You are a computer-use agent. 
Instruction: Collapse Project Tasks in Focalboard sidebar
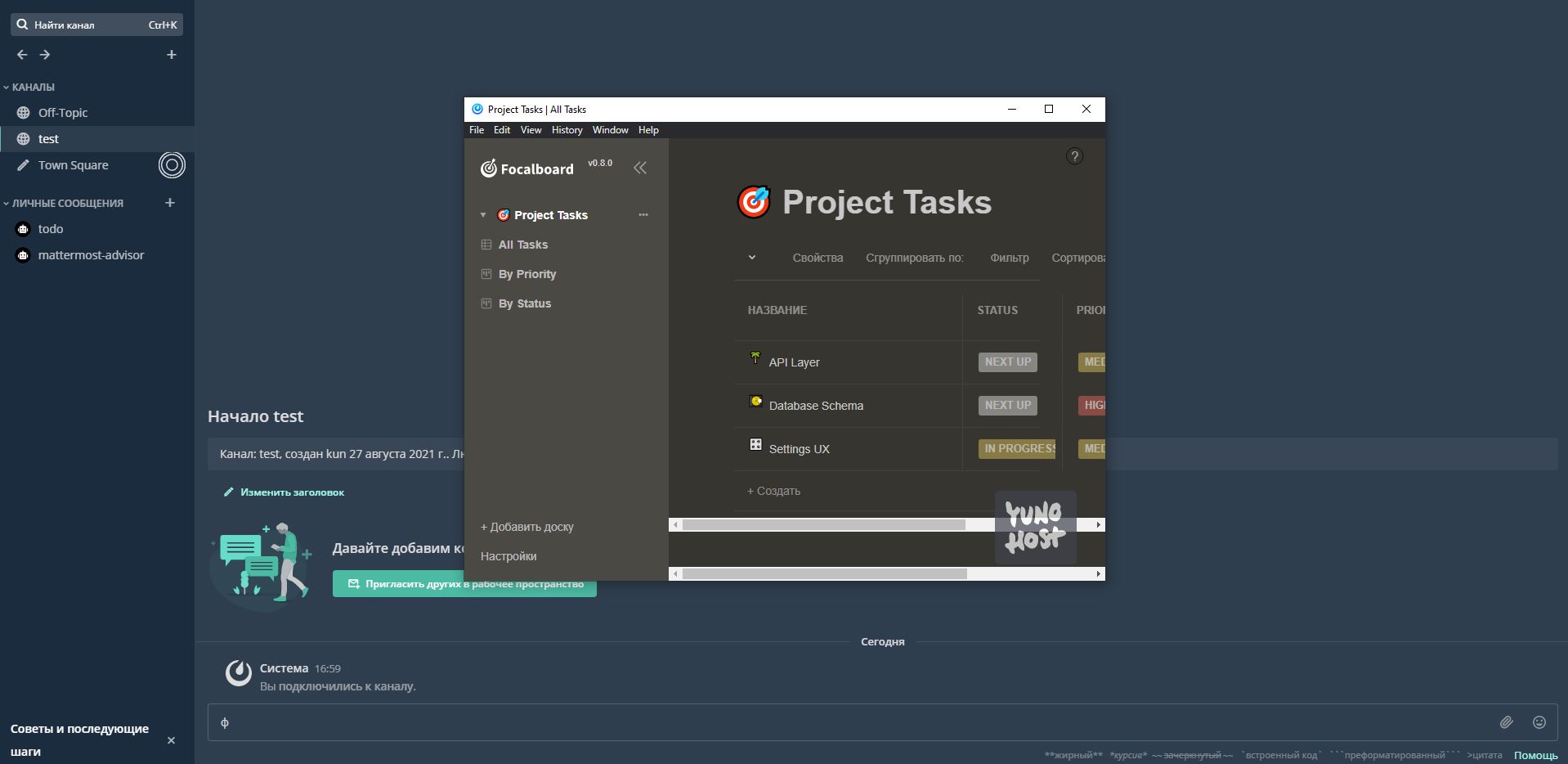click(482, 214)
